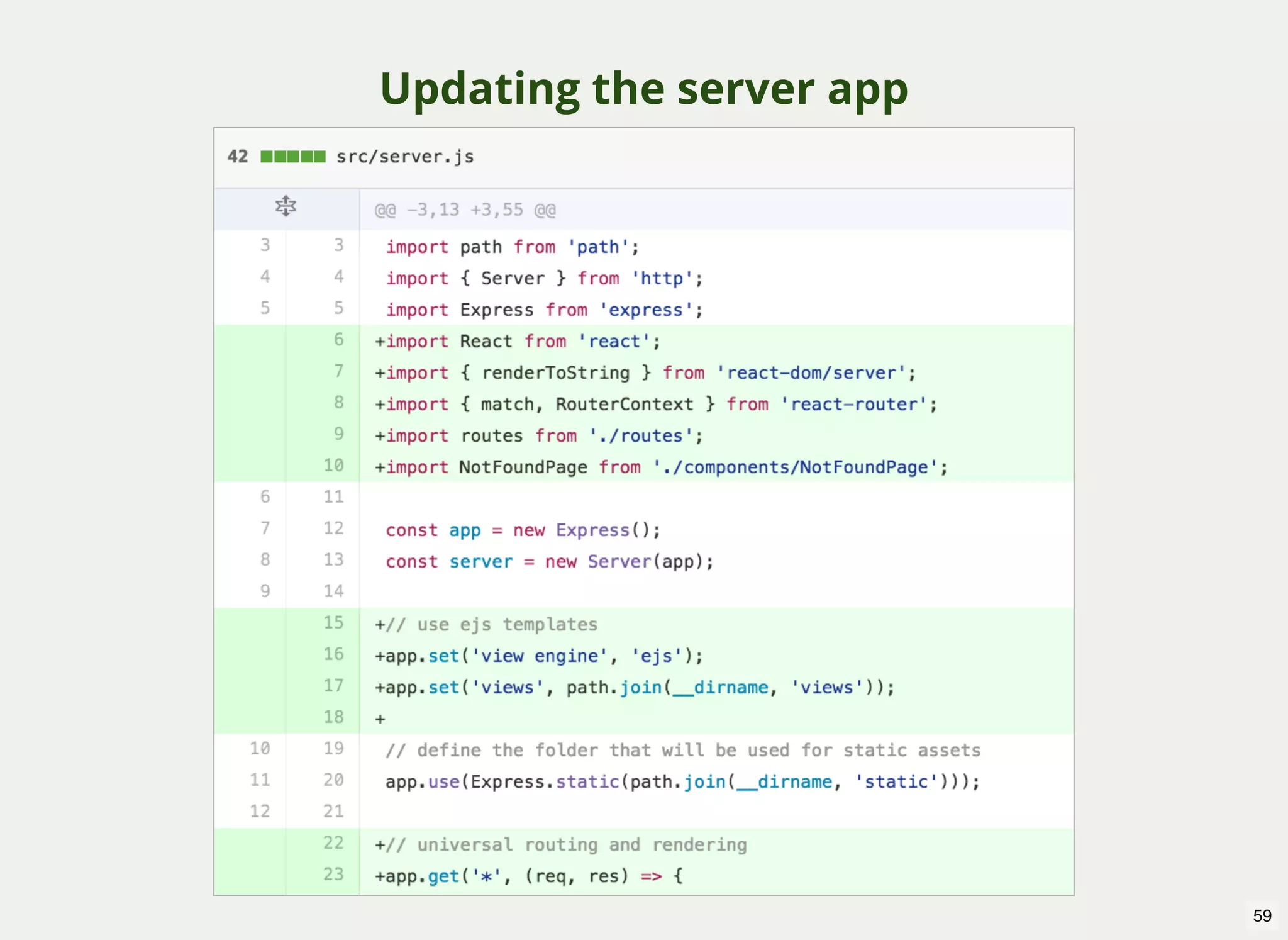
Task: Click the slide title 'Updating the server app'
Action: pos(644,88)
